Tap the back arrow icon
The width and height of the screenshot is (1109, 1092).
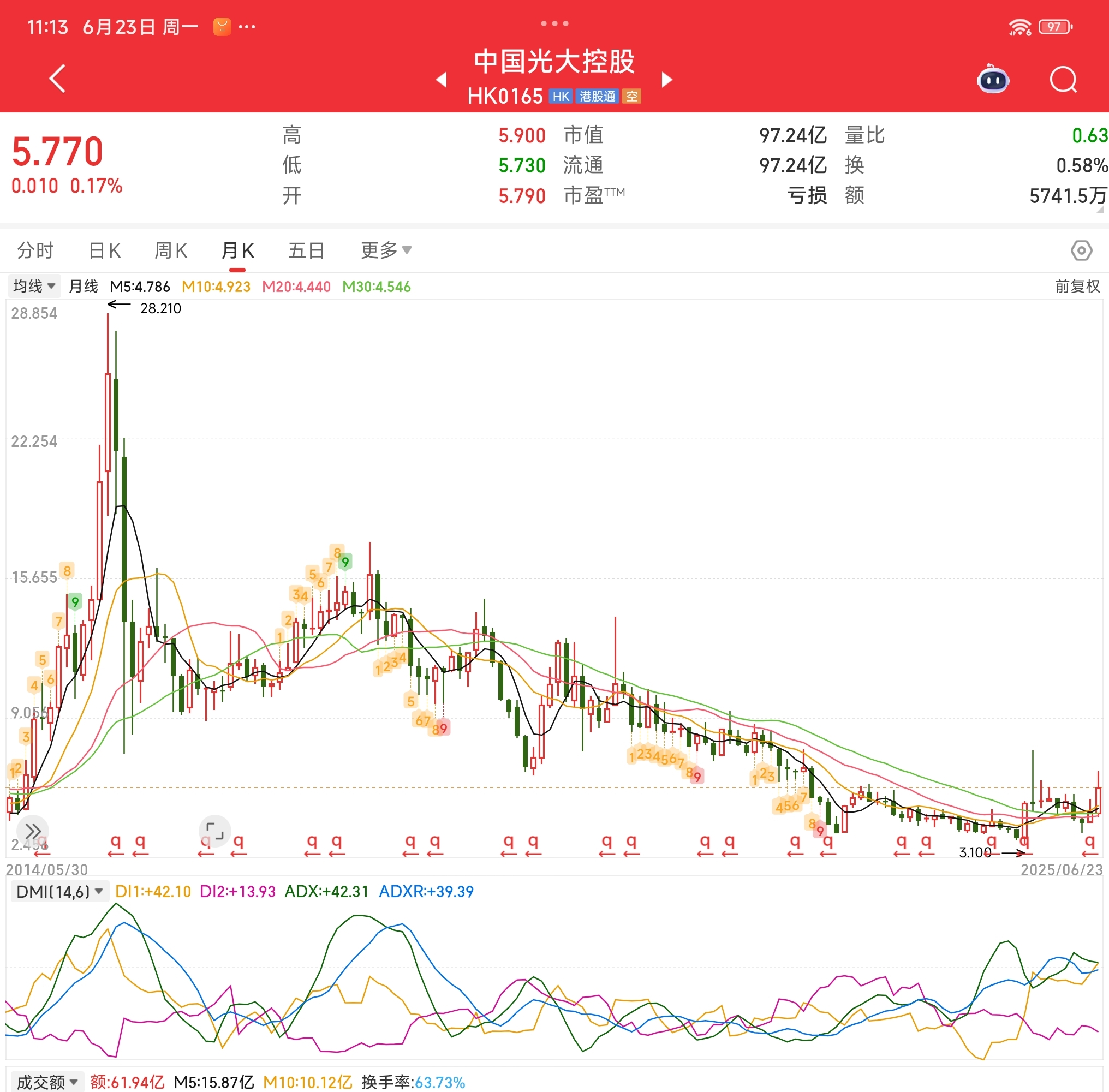58,79
